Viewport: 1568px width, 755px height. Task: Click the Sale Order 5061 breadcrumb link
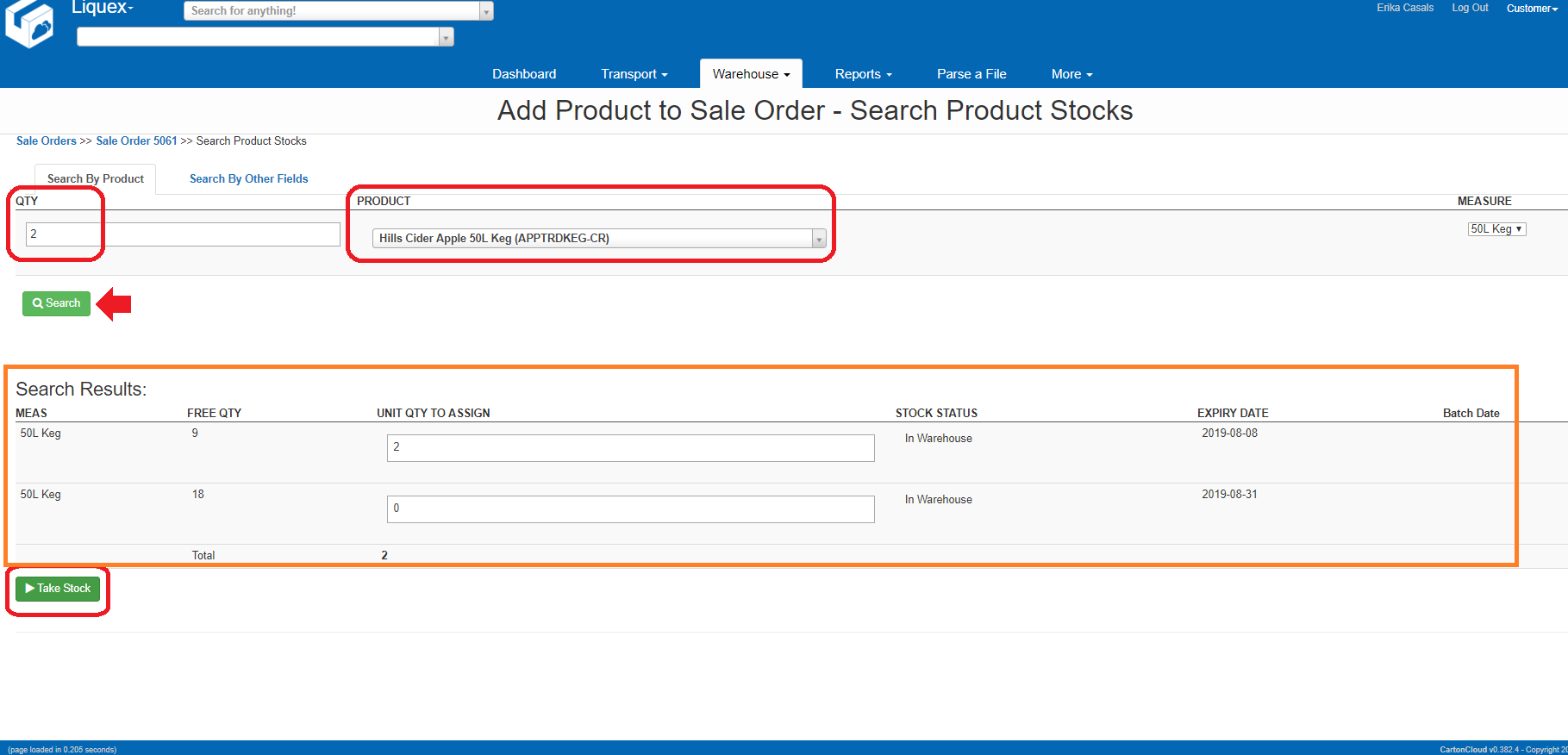click(x=136, y=141)
